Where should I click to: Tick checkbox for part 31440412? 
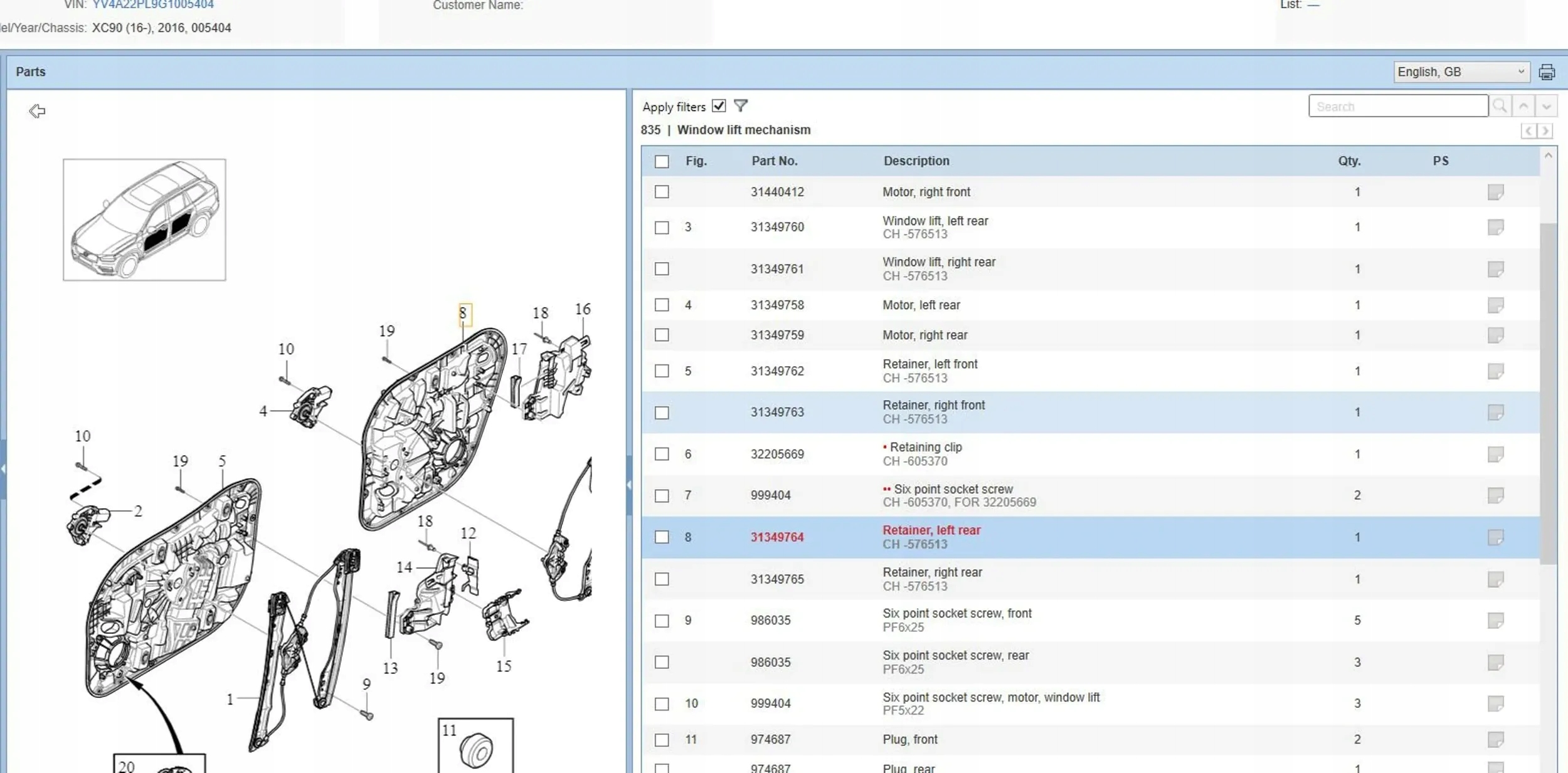[x=662, y=192]
